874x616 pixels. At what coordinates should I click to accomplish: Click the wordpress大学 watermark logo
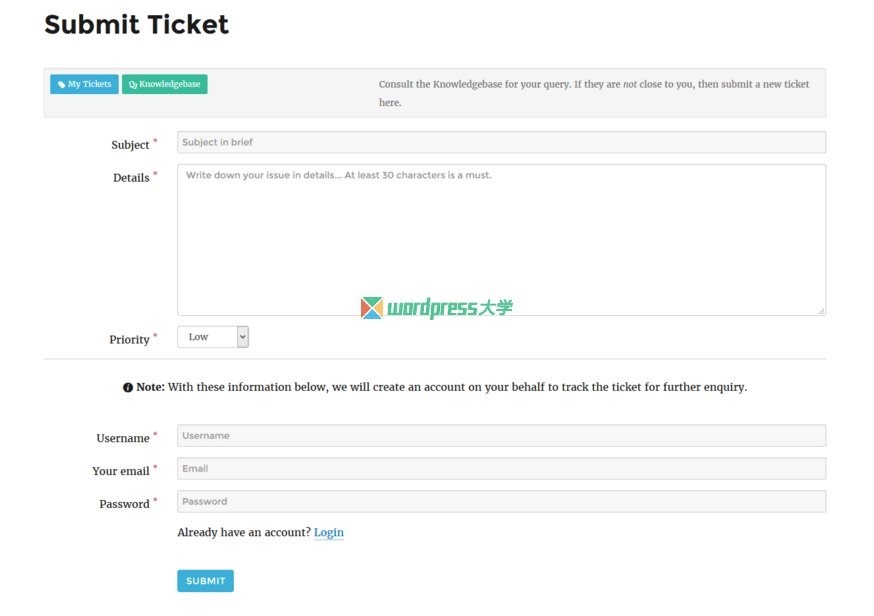(x=436, y=308)
